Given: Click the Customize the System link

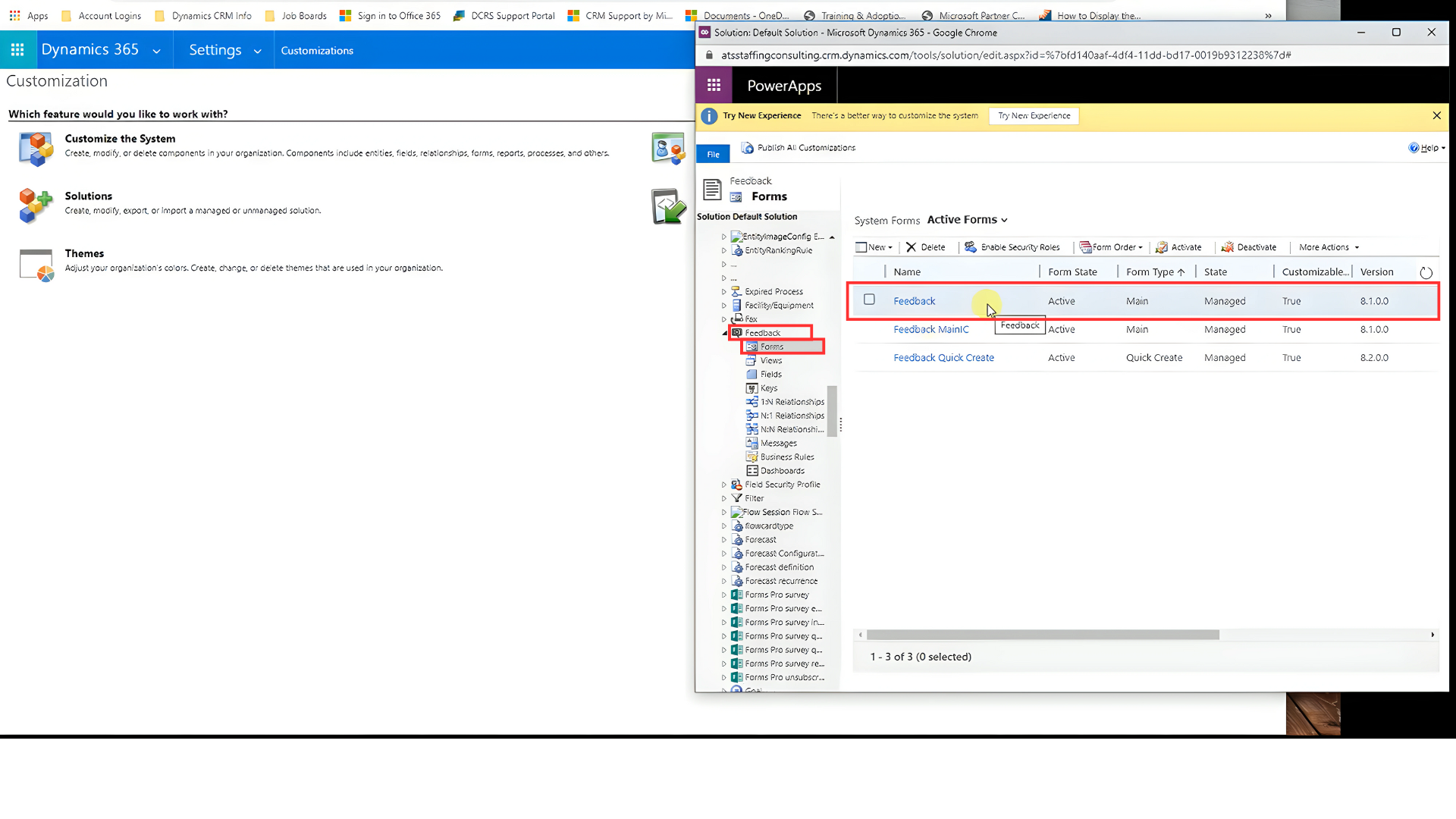Looking at the screenshot, I should click(x=120, y=139).
